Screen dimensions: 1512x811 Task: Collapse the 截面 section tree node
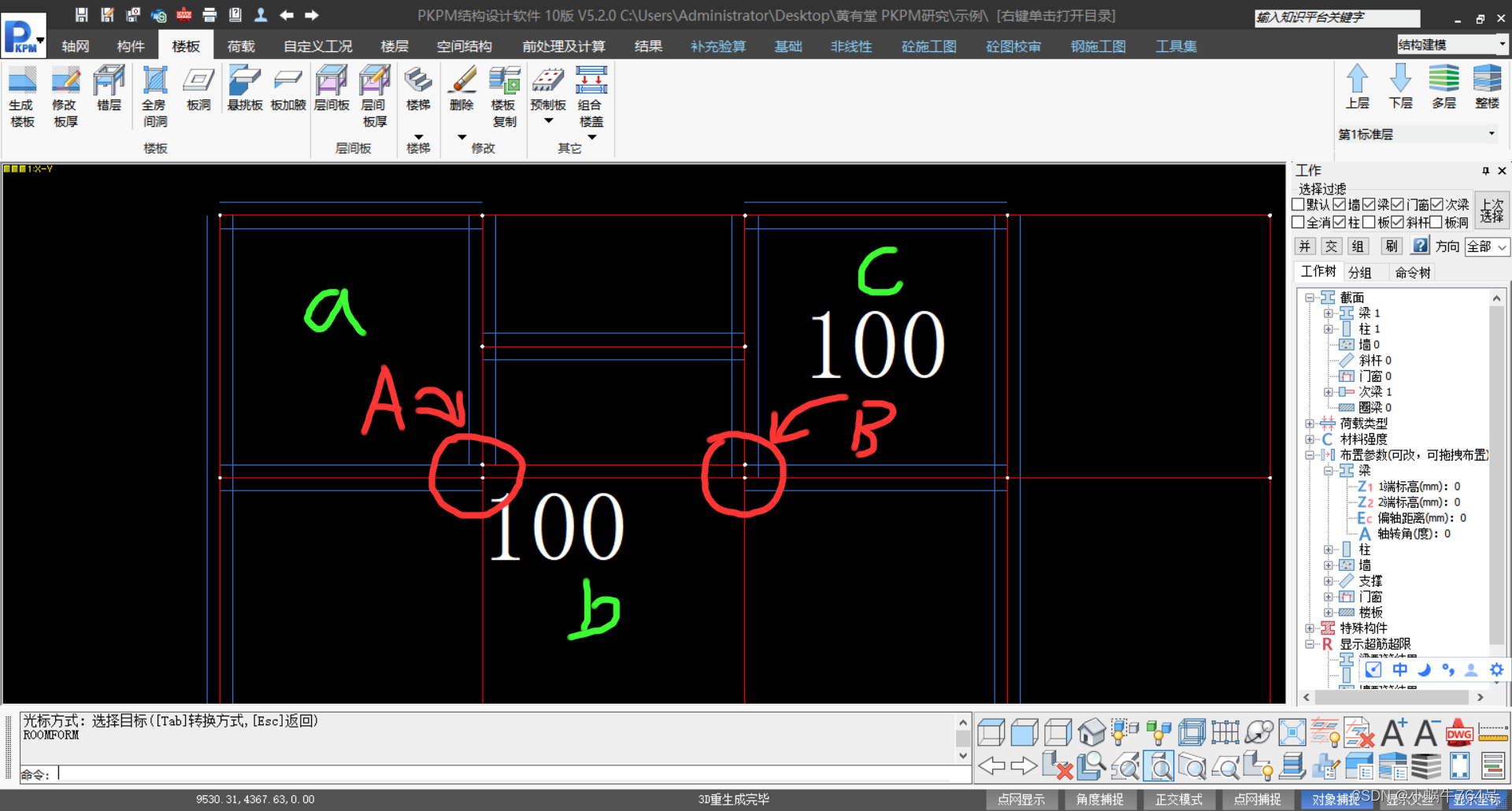tap(1309, 298)
